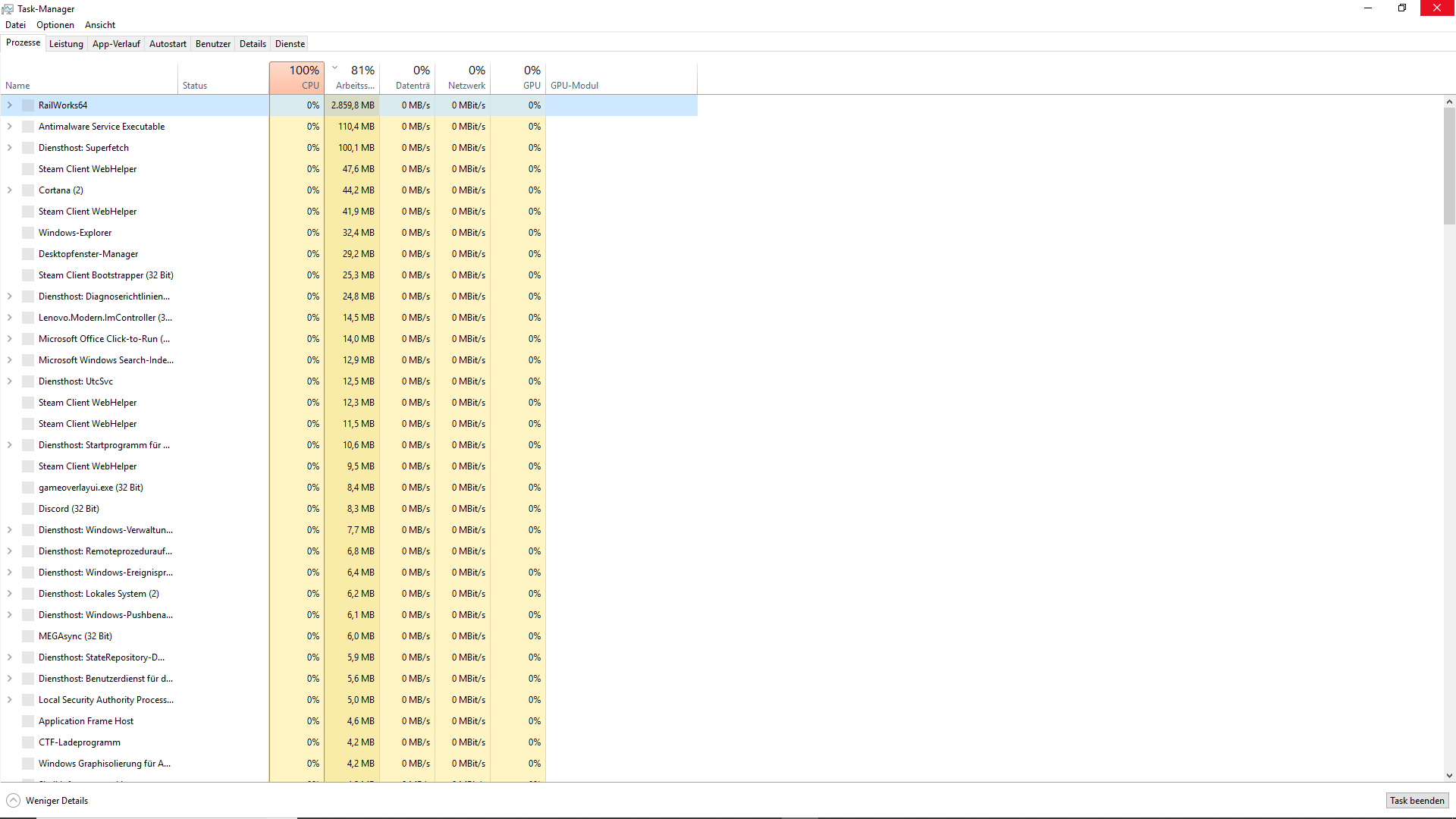Open the Optionen menu
The image size is (1456, 819).
tap(55, 25)
